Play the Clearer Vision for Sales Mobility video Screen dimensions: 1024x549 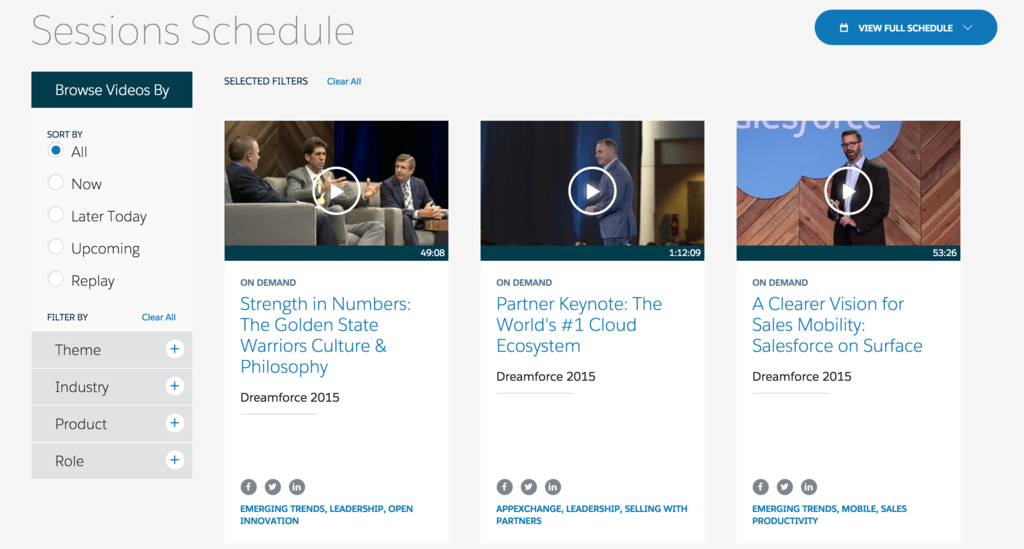click(848, 191)
